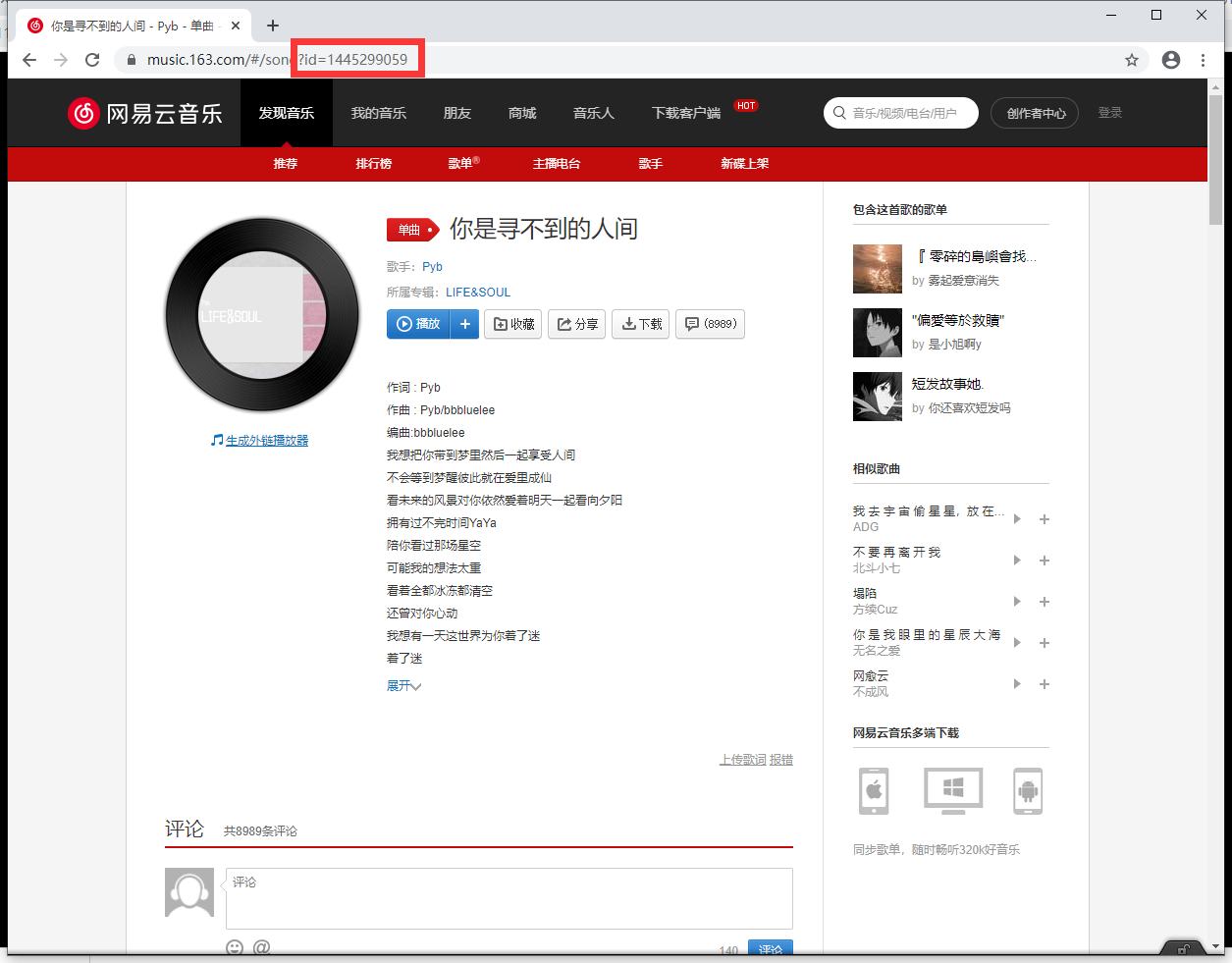
Task: Open comments via the (8989) button
Action: pos(710,324)
